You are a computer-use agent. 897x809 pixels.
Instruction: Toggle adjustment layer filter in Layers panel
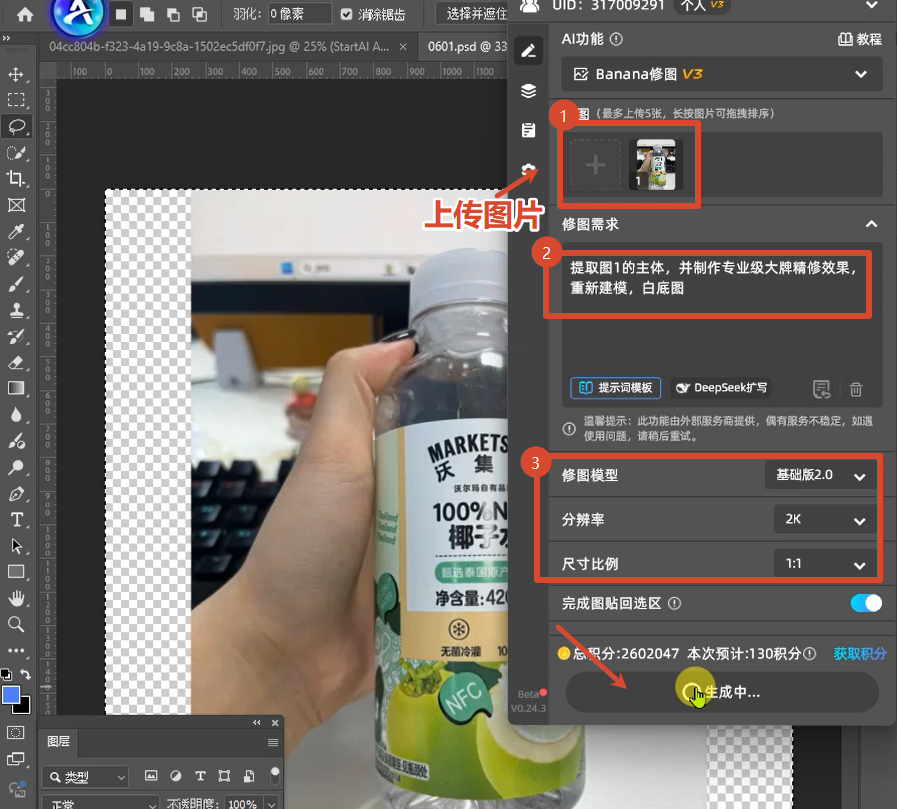click(176, 776)
